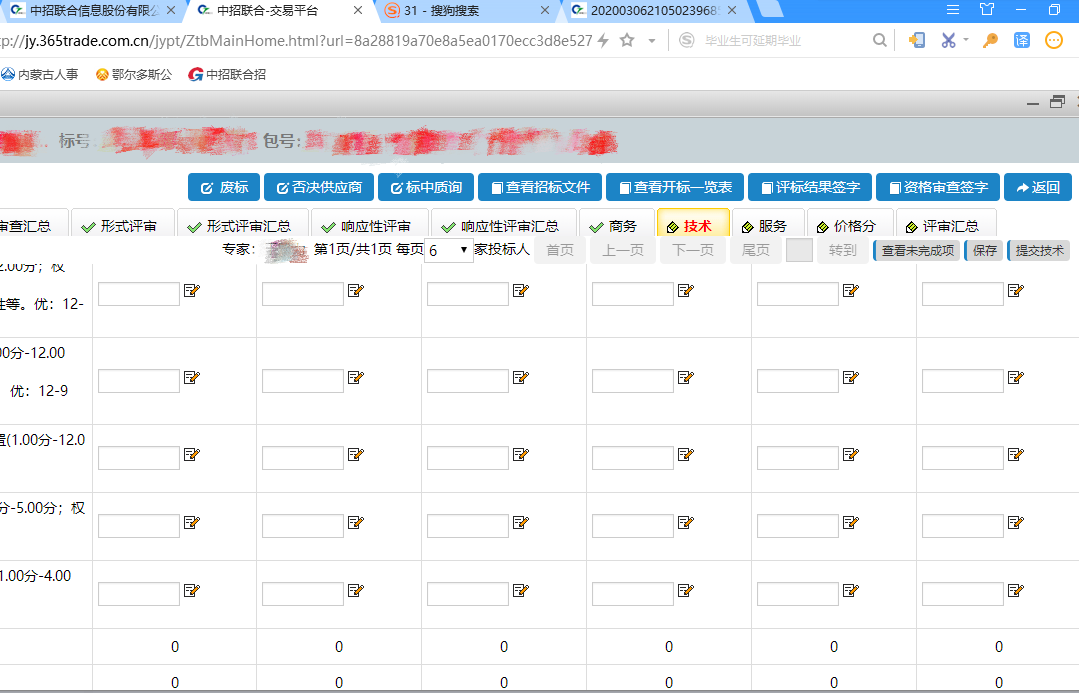
Task: Bookmark page with the star icon
Action: 627,40
